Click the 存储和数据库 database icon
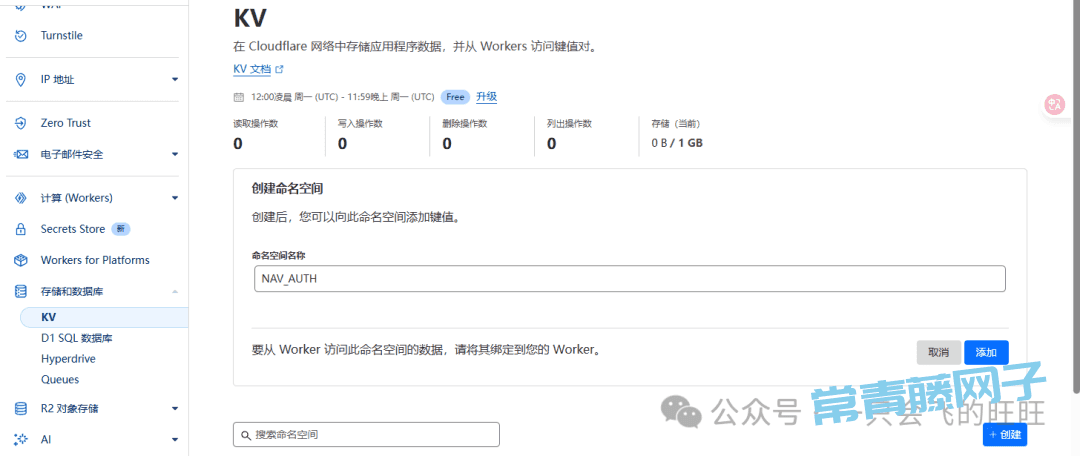This screenshot has height=456, width=1080. coord(21,292)
